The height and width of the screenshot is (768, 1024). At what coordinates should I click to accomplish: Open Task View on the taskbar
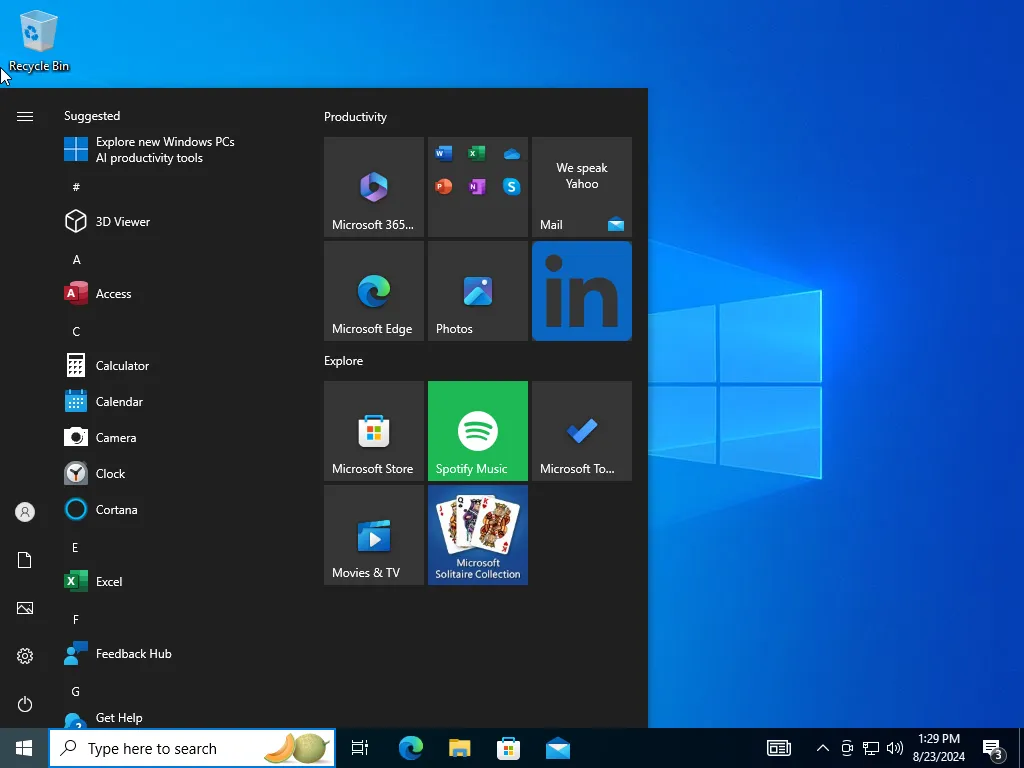pos(360,748)
